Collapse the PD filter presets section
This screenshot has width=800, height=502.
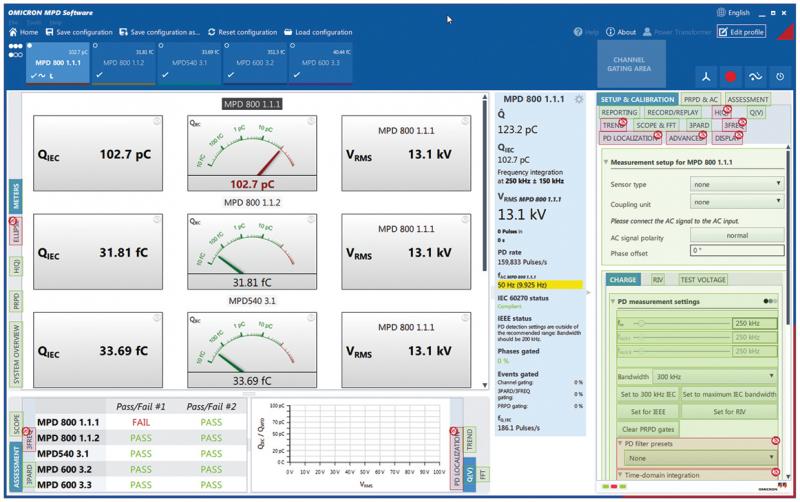pyautogui.click(x=620, y=443)
